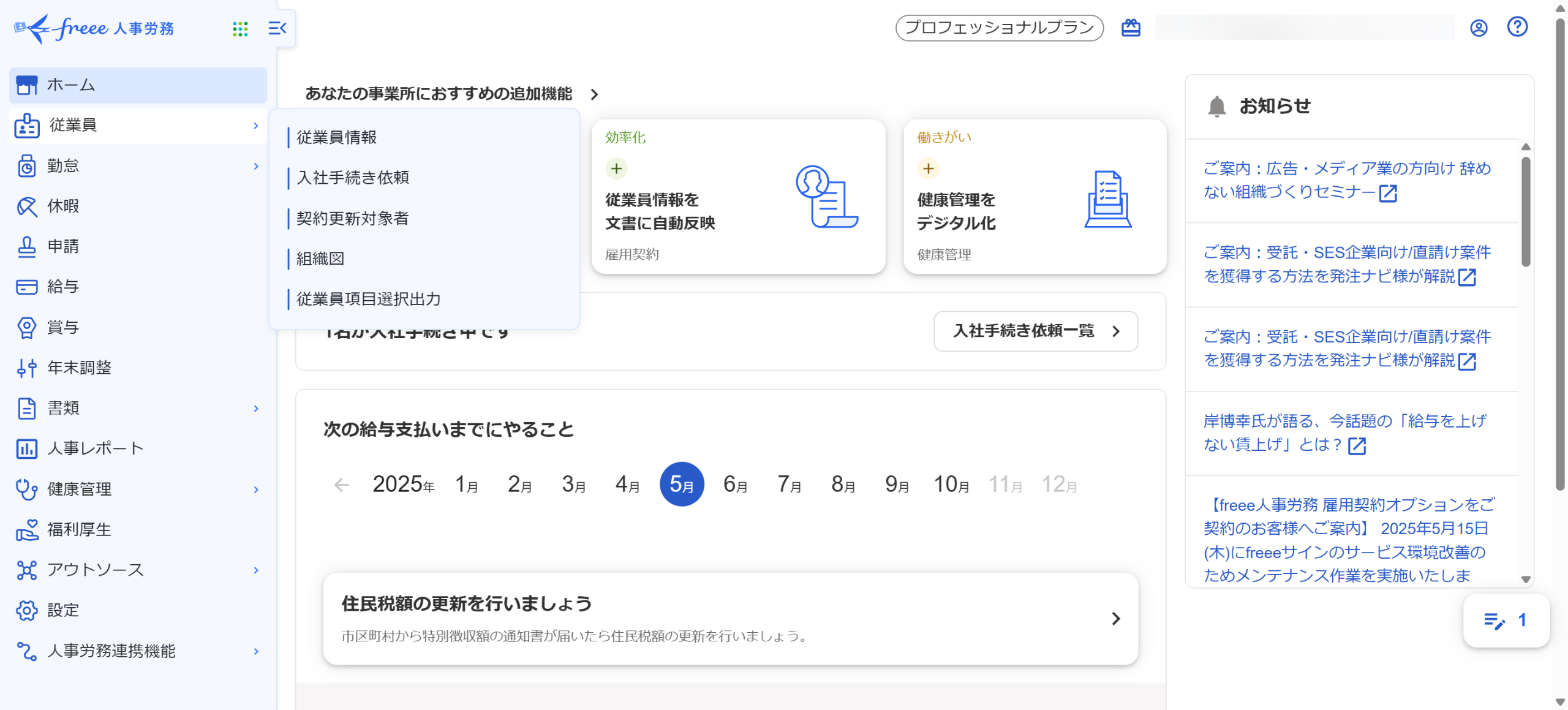Viewport: 1568px width, 710px height.
Task: Collapse the sidebar with the menu toggle icon
Action: tap(277, 28)
